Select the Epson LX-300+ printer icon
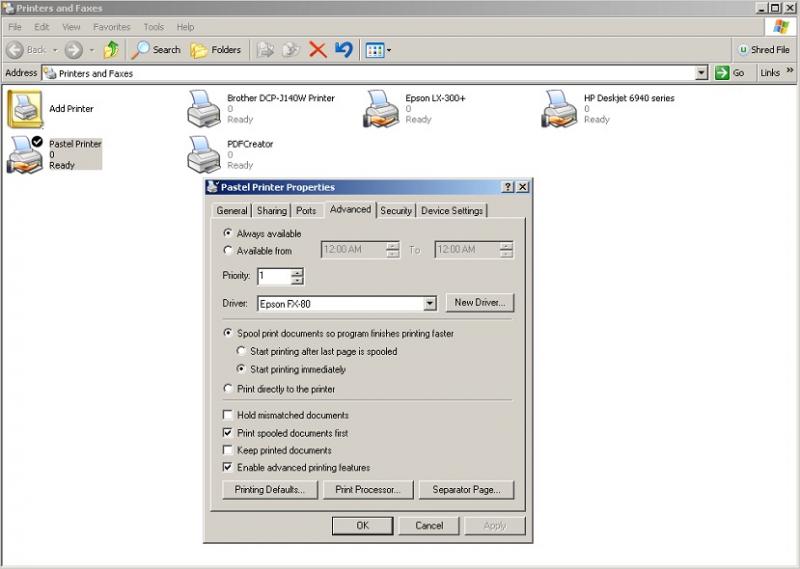Viewport: 800px width, 569px height. (382, 108)
